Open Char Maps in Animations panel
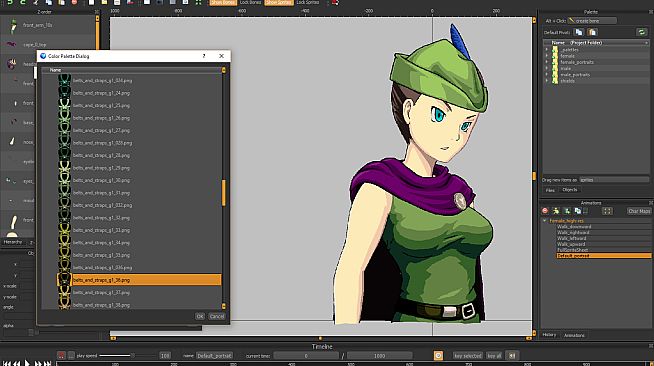 (x=639, y=211)
